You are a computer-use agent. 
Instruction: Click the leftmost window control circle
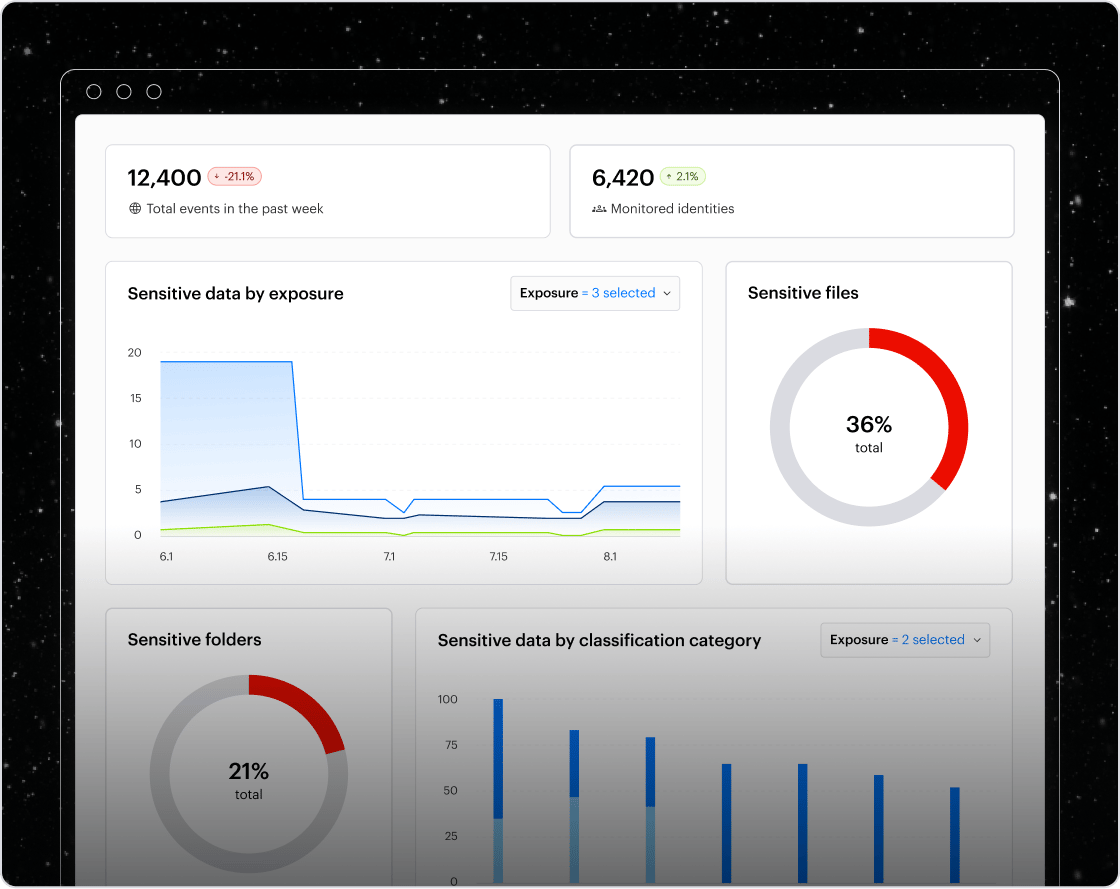(x=94, y=92)
